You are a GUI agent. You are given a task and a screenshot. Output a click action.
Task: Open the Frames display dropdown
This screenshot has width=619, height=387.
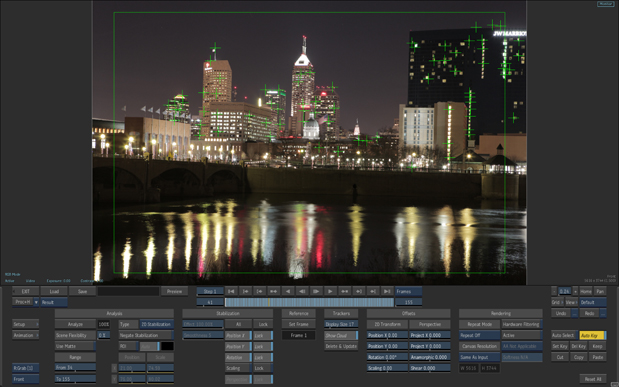408,291
